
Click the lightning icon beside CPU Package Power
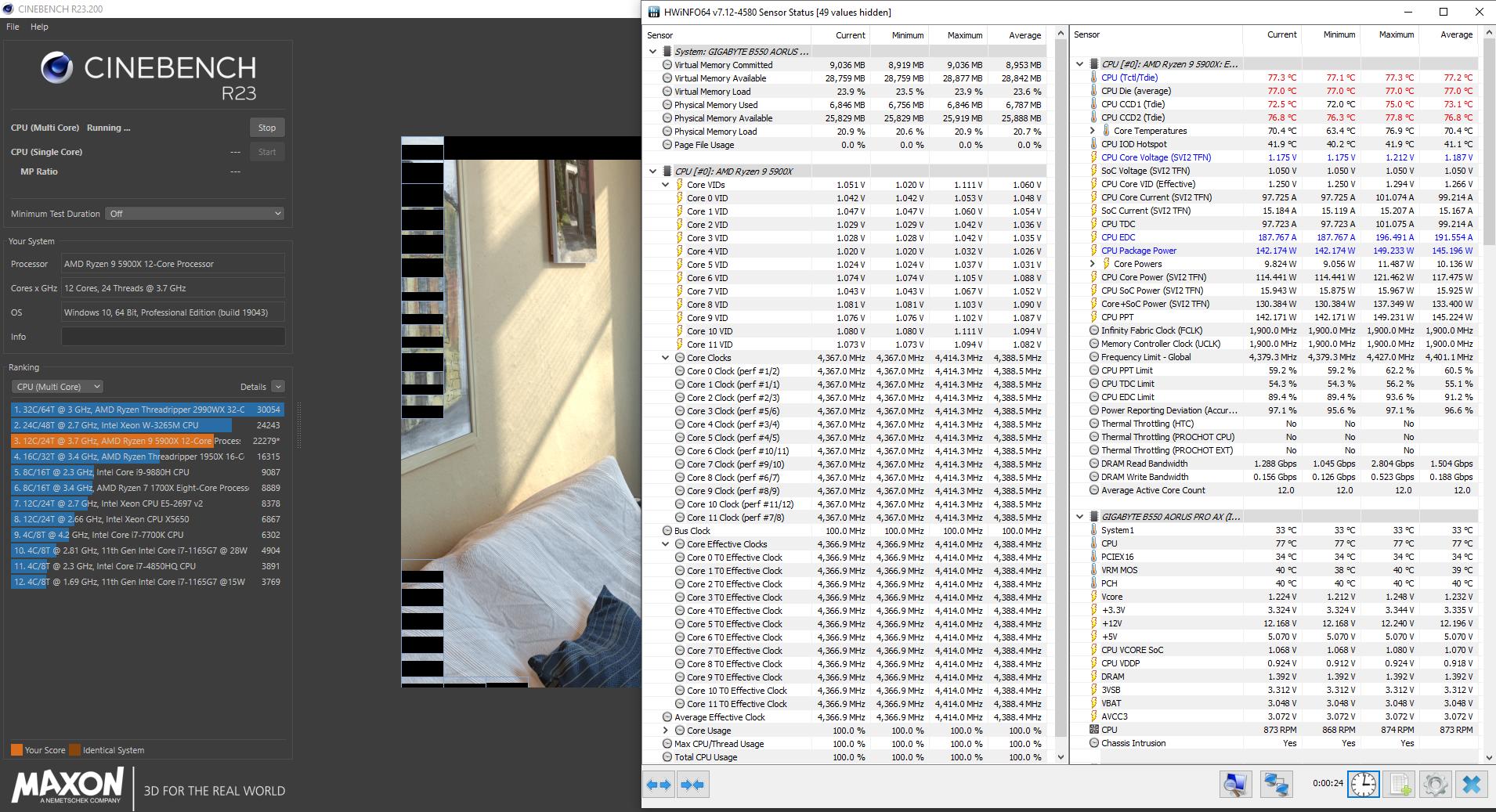(x=1094, y=251)
